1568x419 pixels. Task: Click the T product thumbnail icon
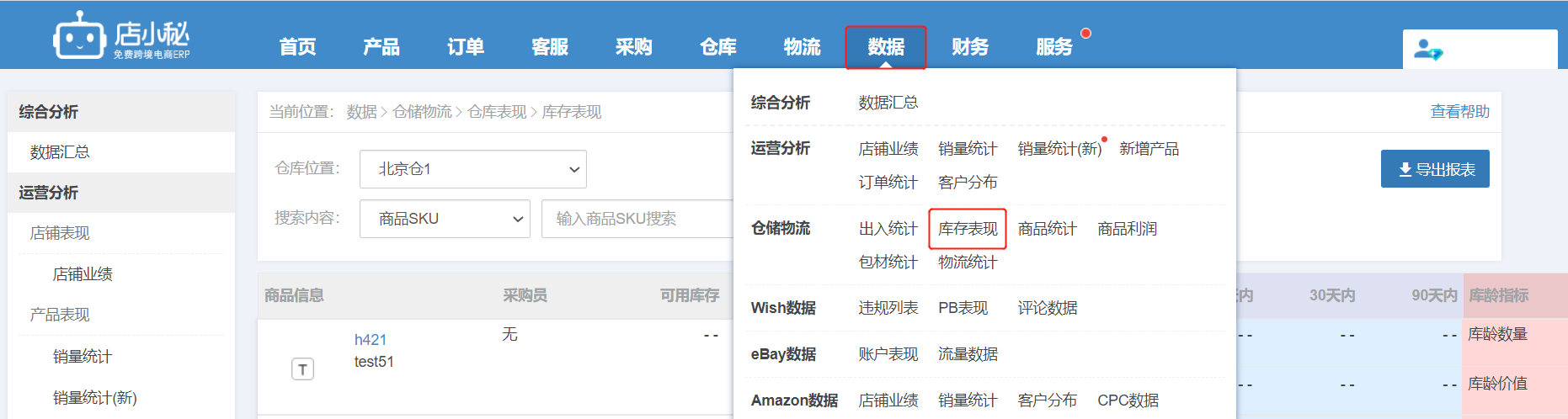click(302, 369)
